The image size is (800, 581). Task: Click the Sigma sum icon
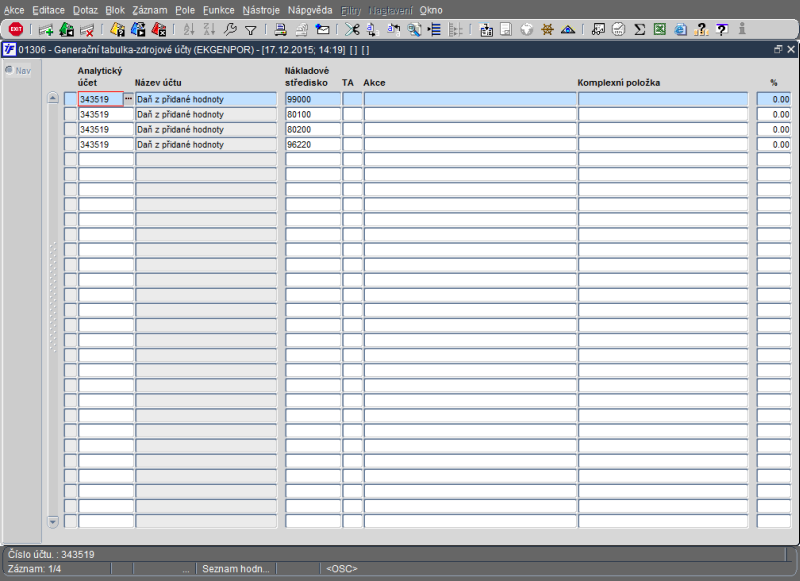(639, 30)
